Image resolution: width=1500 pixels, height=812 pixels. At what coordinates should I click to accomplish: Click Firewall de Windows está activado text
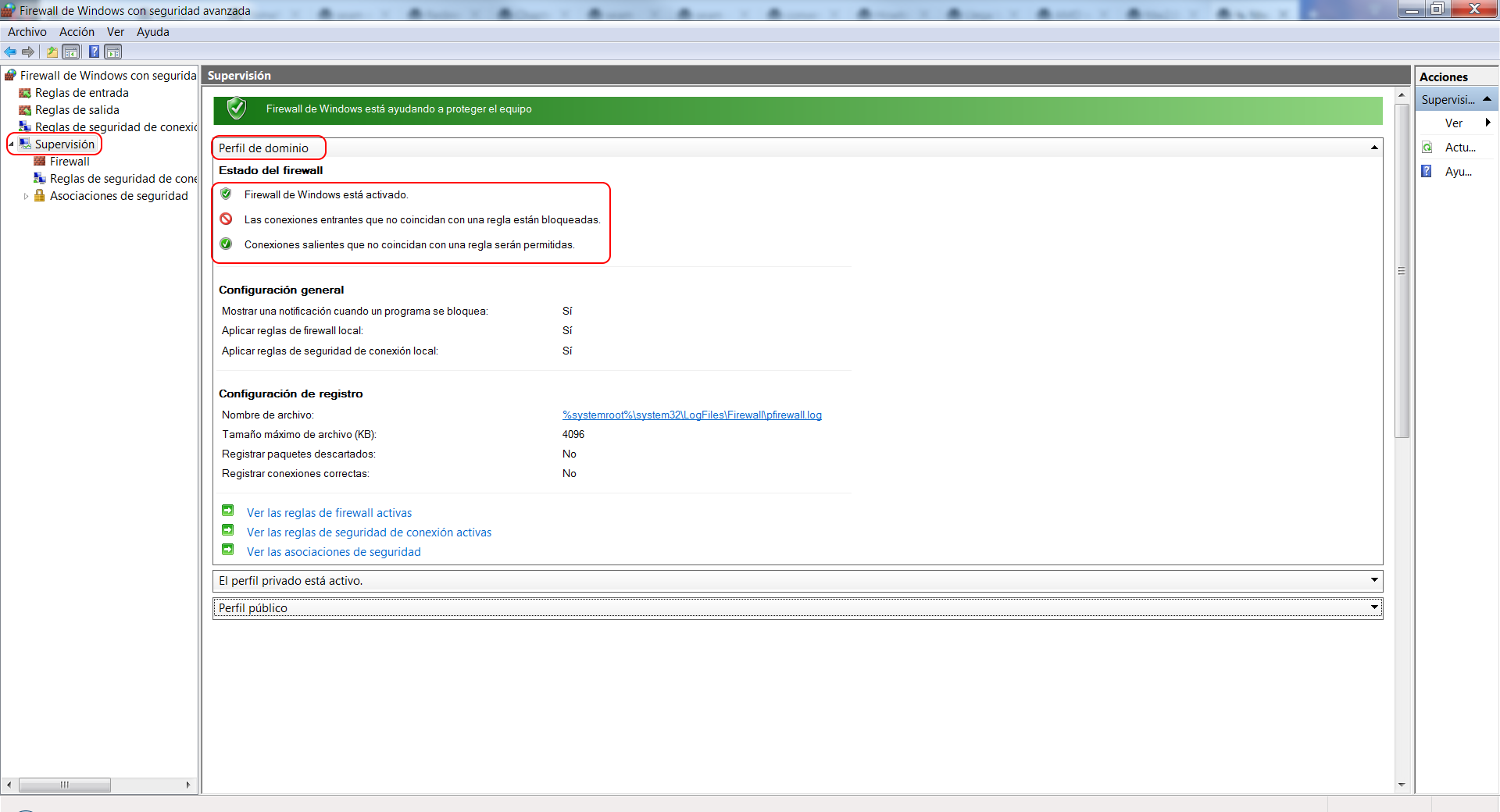click(326, 194)
